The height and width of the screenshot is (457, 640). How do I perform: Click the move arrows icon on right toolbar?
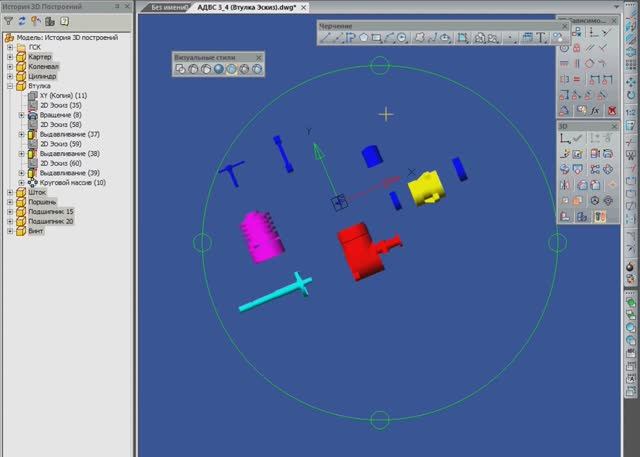631,82
